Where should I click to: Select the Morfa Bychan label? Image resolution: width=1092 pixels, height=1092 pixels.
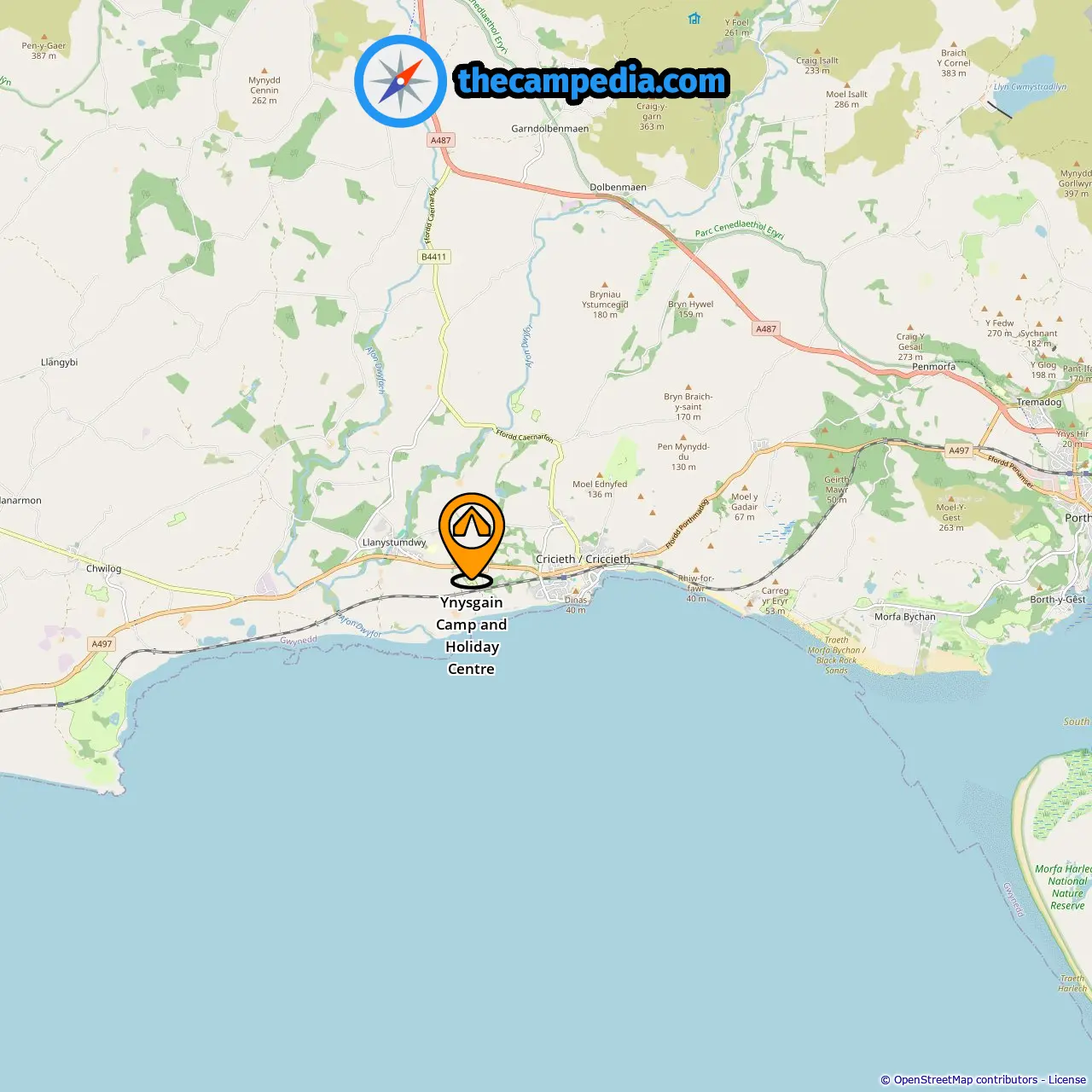pyautogui.click(x=905, y=616)
